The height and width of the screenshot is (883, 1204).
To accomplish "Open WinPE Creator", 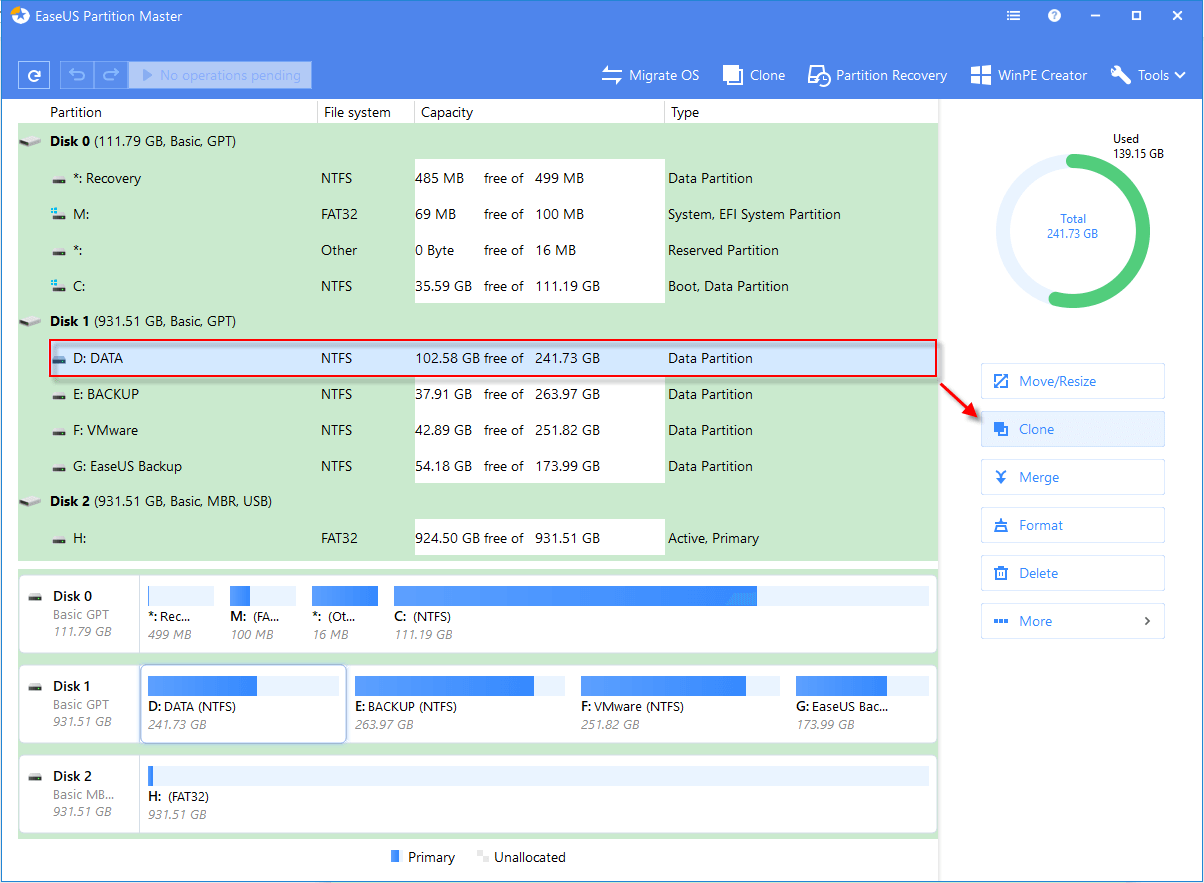I will coord(1028,75).
